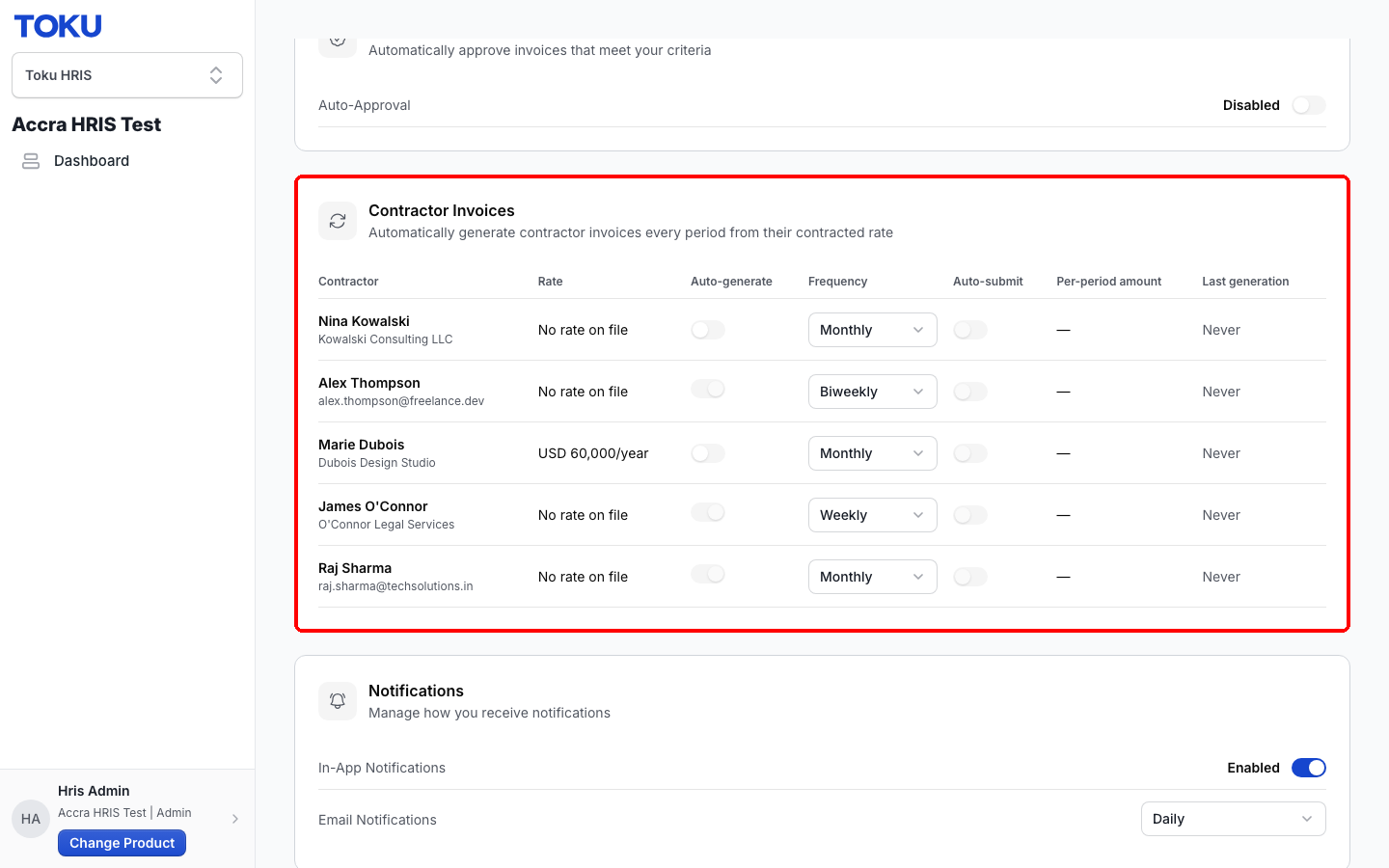Open Marie Dubois's Monthly frequency dropdown
The width and height of the screenshot is (1389, 868).
click(872, 453)
